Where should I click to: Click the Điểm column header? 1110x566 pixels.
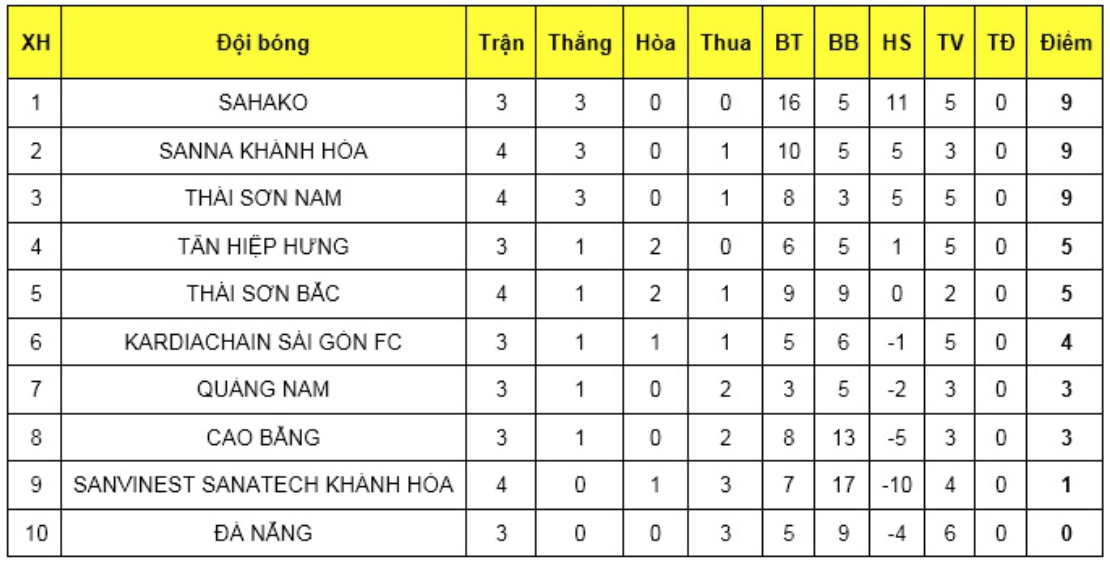point(1066,45)
